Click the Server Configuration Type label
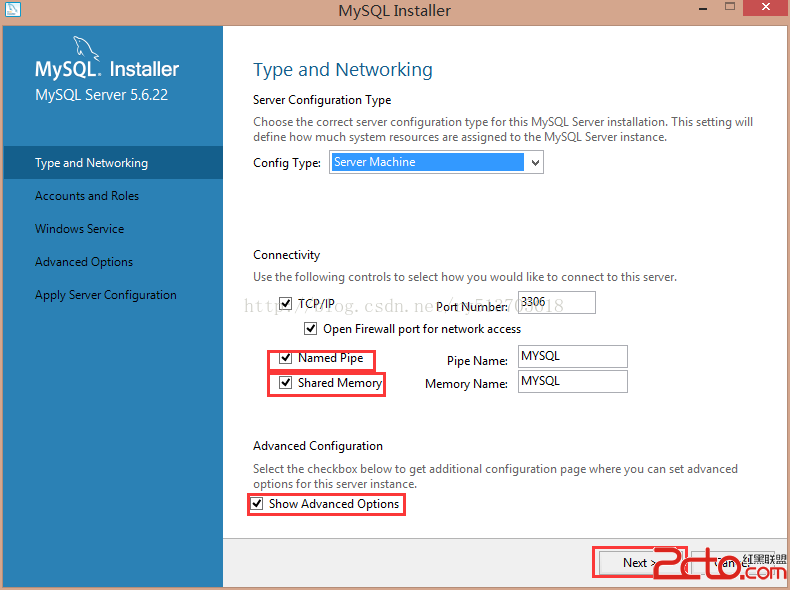The width and height of the screenshot is (790, 590). [322, 100]
